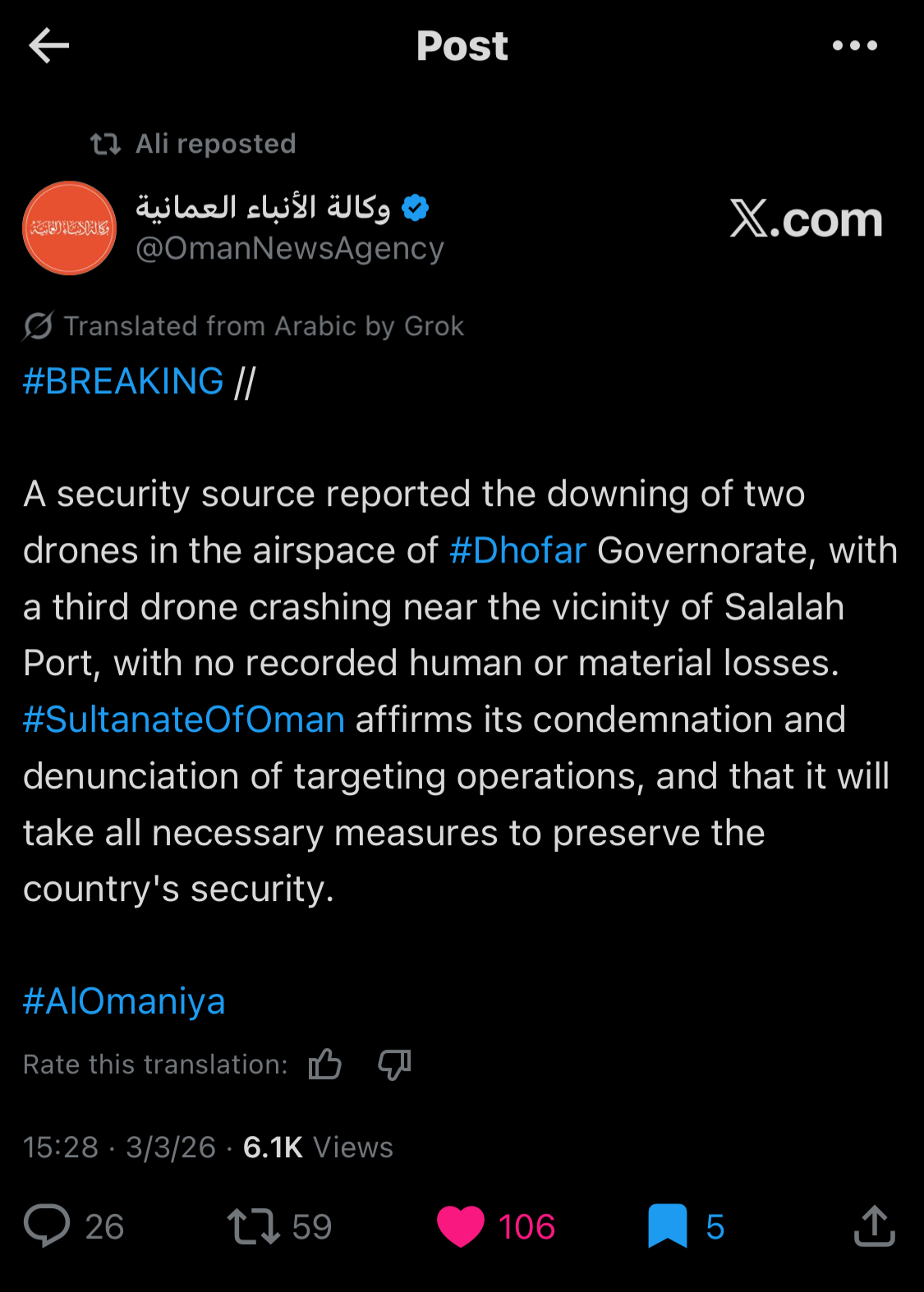This screenshot has height=1292, width=924.
Task: Open the #Dhofar hashtag link
Action: coord(517,550)
